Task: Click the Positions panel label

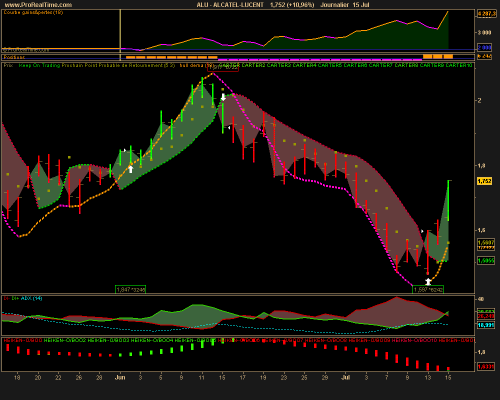Action: click(14, 57)
